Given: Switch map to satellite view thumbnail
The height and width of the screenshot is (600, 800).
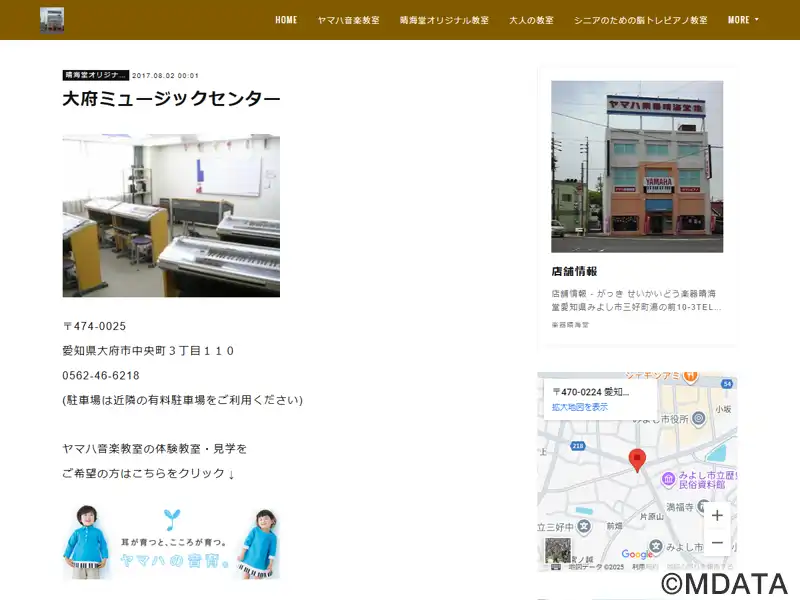Looking at the screenshot, I should tap(558, 550).
